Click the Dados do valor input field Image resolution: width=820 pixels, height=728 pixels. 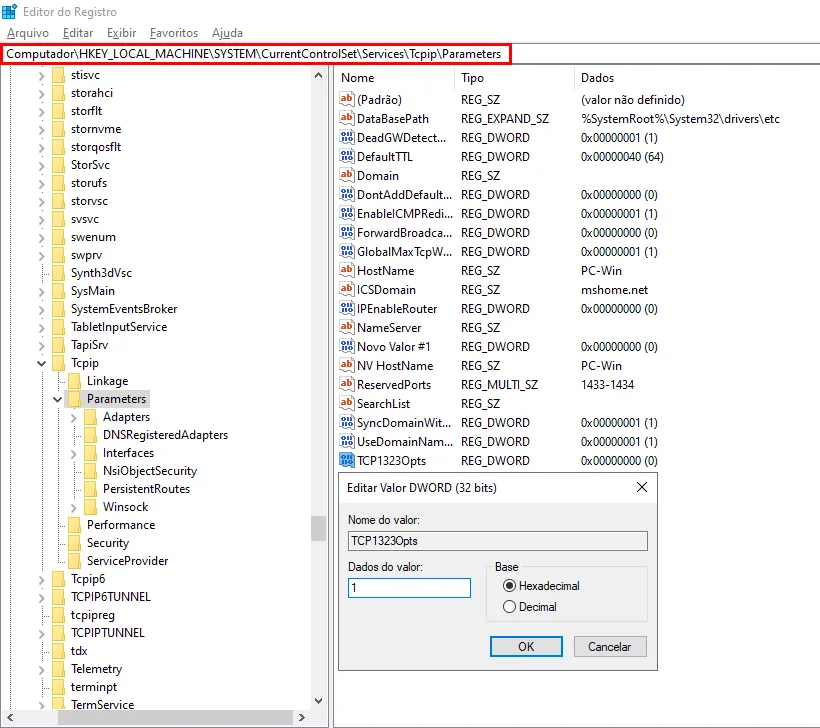pos(409,588)
